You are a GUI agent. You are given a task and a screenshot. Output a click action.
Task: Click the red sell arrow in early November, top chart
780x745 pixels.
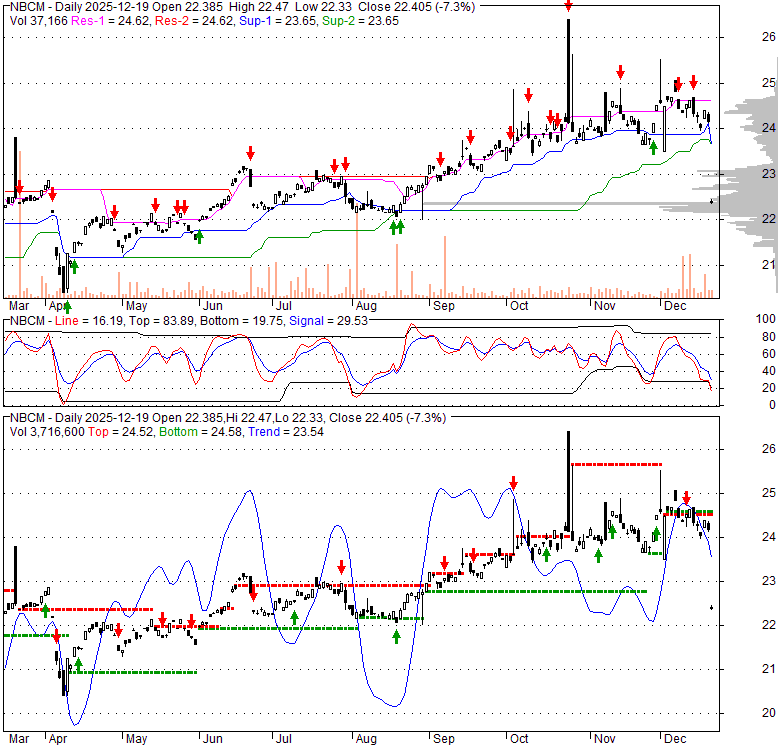[621, 71]
